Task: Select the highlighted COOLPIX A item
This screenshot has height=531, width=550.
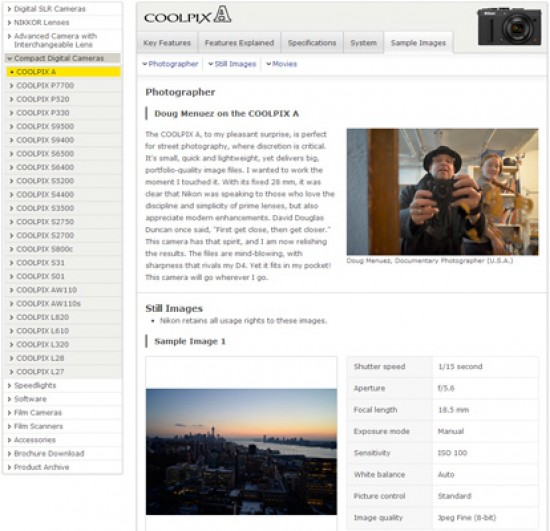Action: (63, 72)
